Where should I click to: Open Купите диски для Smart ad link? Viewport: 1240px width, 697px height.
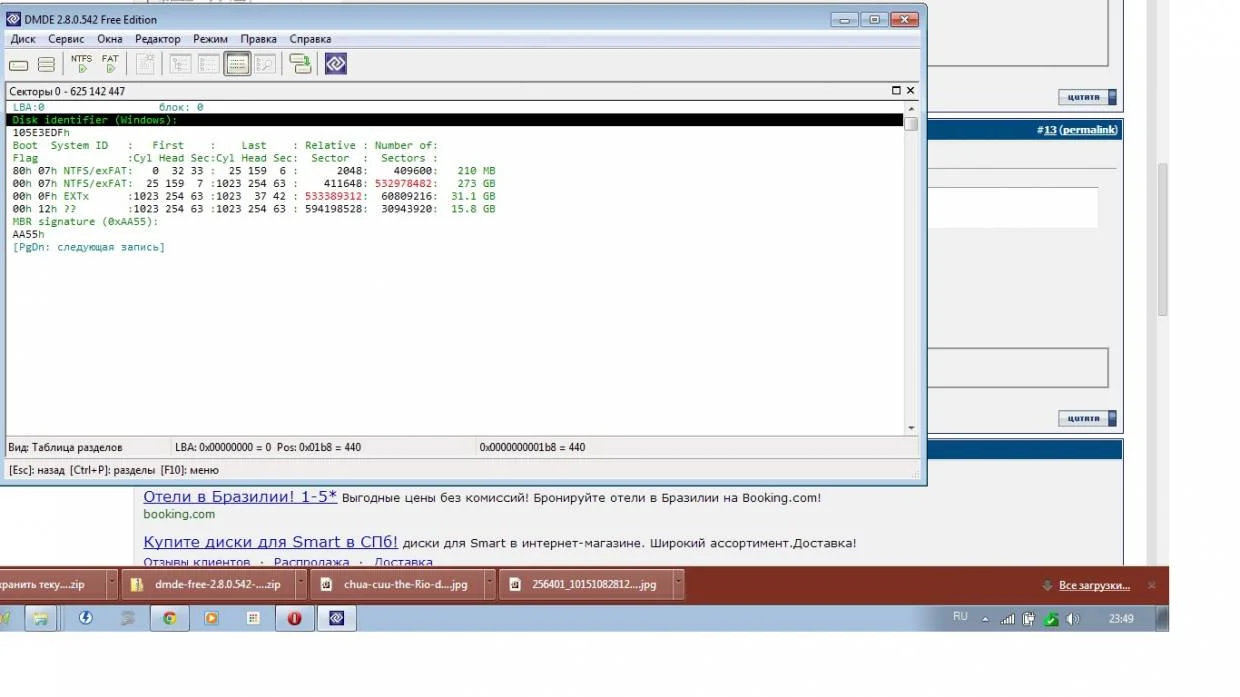click(270, 542)
